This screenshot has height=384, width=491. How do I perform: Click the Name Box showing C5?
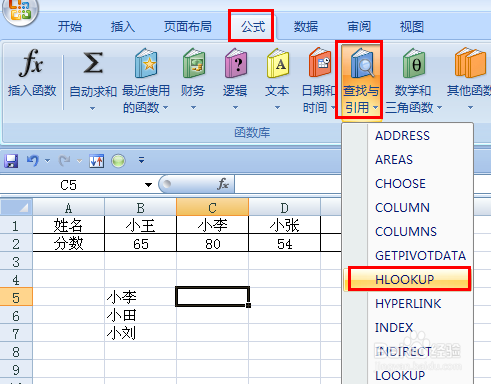[x=70, y=185]
